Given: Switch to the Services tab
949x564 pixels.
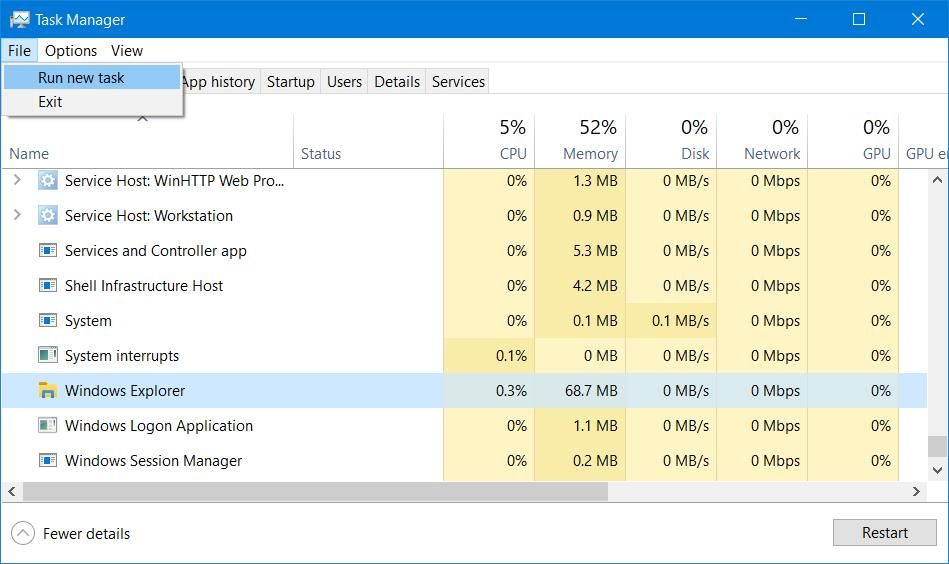Looking at the screenshot, I should 458,82.
